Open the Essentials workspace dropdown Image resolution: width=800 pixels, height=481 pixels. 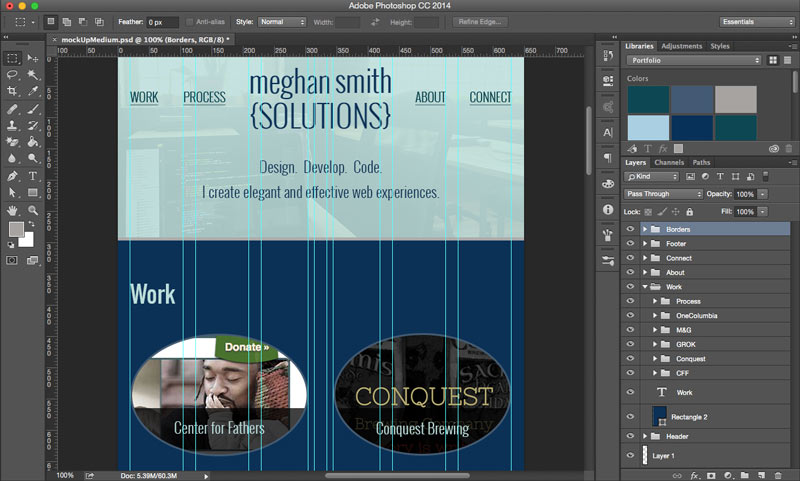757,22
